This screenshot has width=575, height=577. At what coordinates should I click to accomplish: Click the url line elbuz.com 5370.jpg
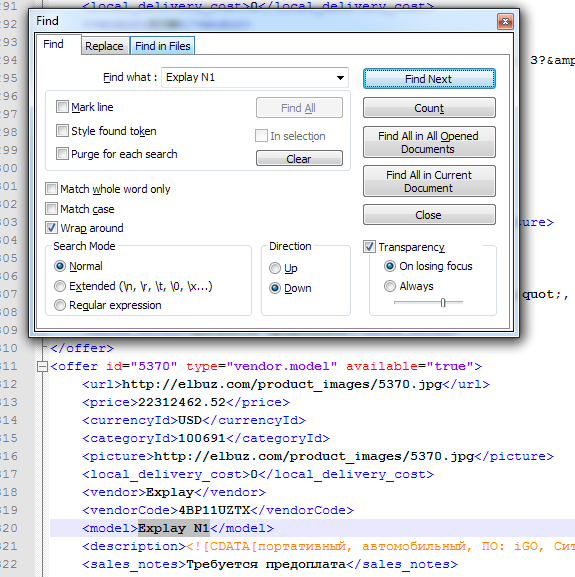click(x=286, y=384)
